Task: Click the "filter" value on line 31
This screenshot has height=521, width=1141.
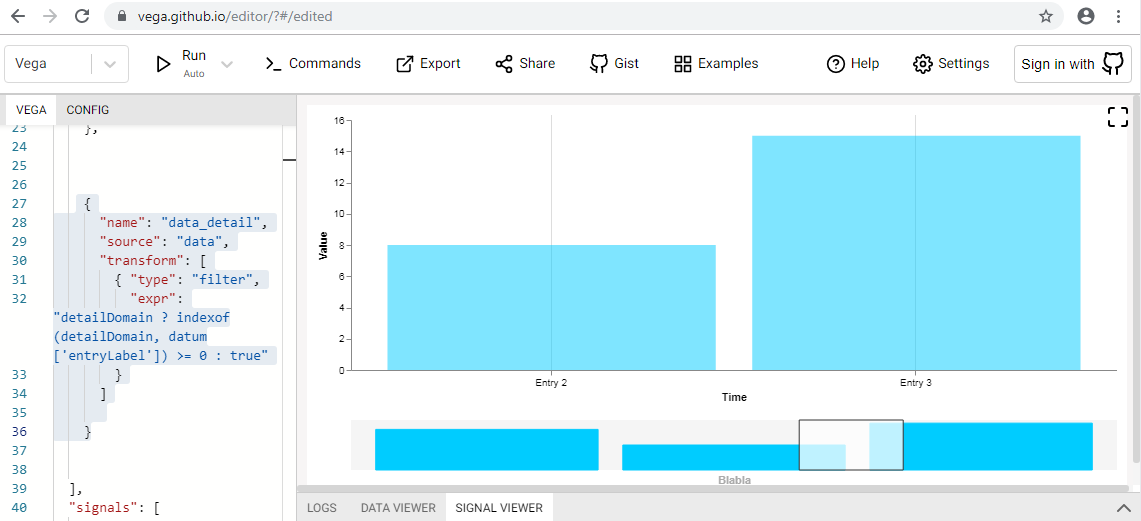Action: [222, 279]
